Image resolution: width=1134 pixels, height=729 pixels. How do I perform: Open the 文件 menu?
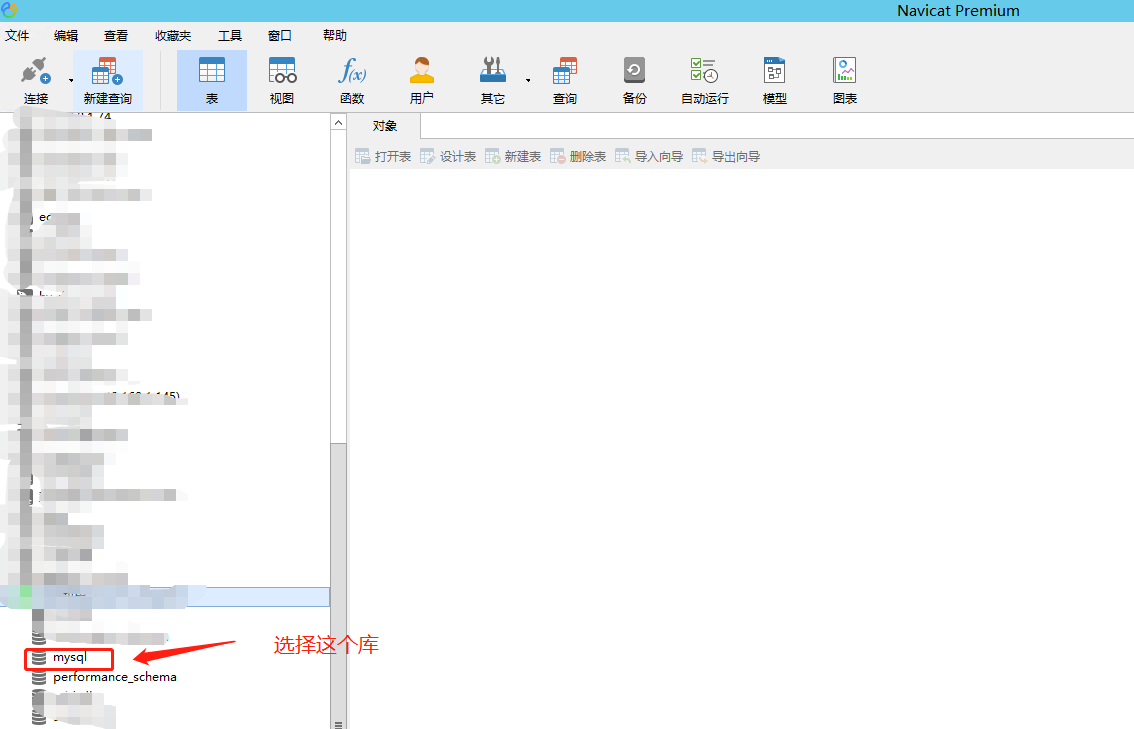coord(17,35)
